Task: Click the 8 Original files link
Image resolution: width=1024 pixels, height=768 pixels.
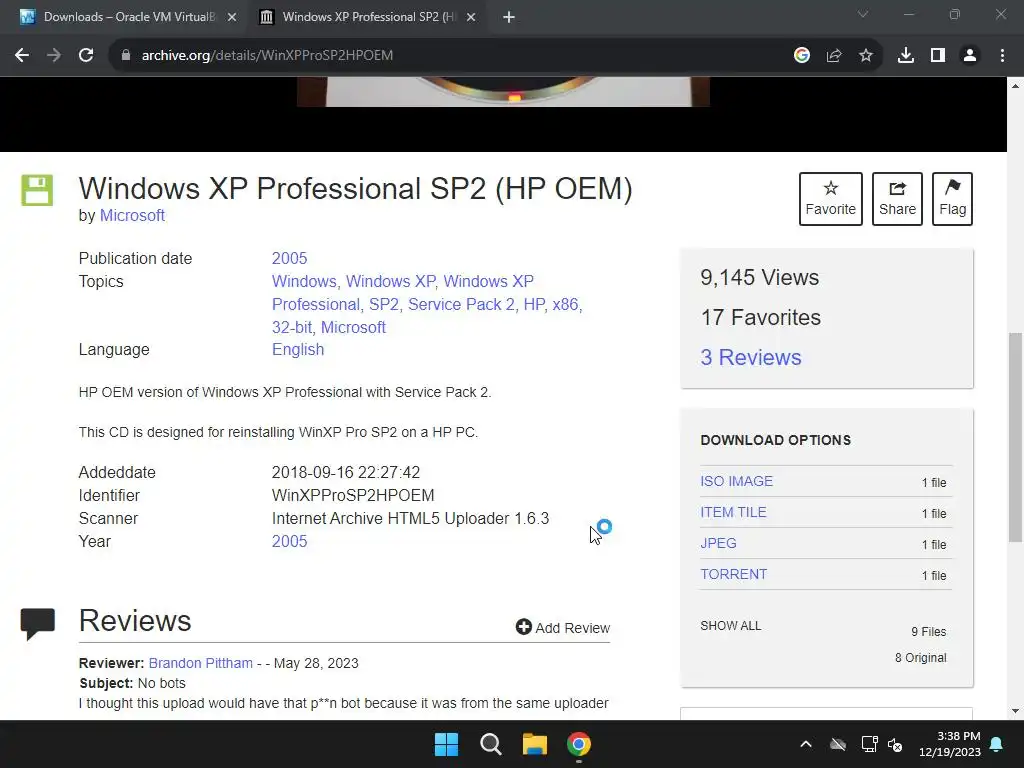Action: (x=920, y=658)
